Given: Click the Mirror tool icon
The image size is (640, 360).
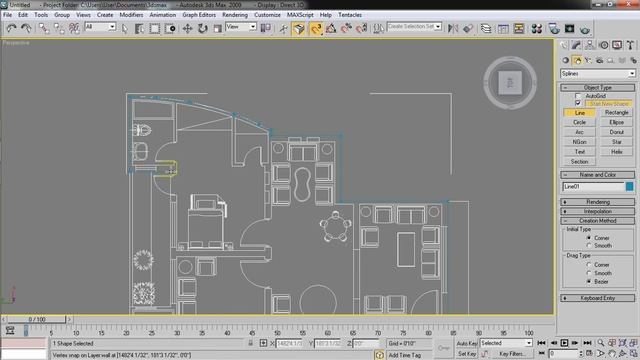Looking at the screenshot, I should coord(453,28).
